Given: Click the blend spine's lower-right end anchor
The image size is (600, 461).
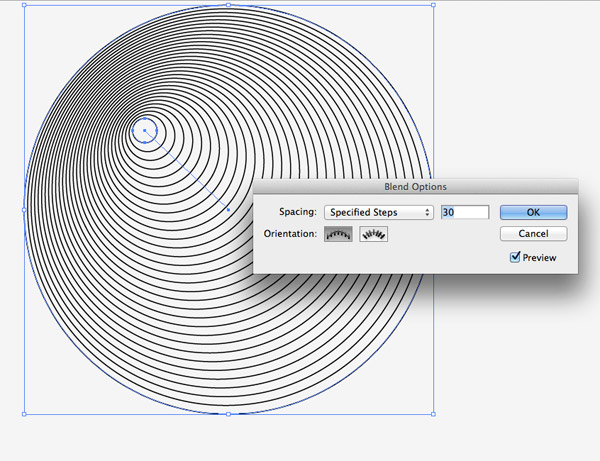Looking at the screenshot, I should pyautogui.click(x=228, y=210).
